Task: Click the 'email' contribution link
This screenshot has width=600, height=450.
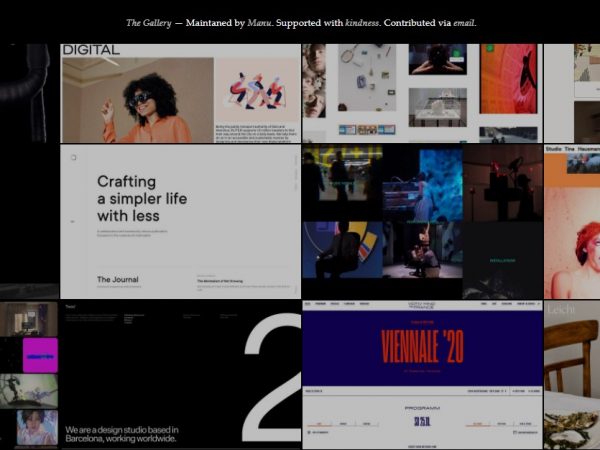Action: pyautogui.click(x=461, y=23)
